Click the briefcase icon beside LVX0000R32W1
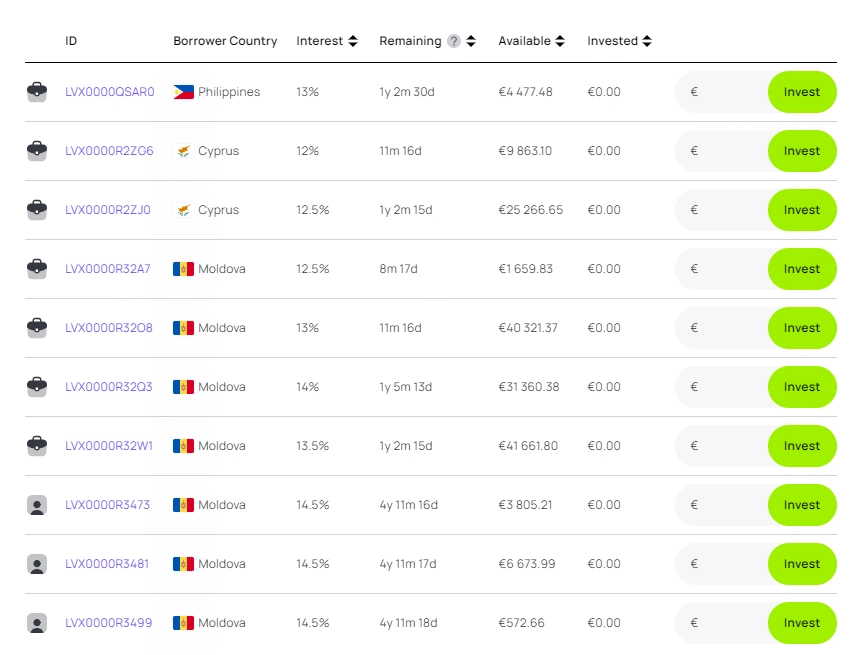Image resolution: width=852 pixels, height=655 pixels. pyautogui.click(x=37, y=446)
